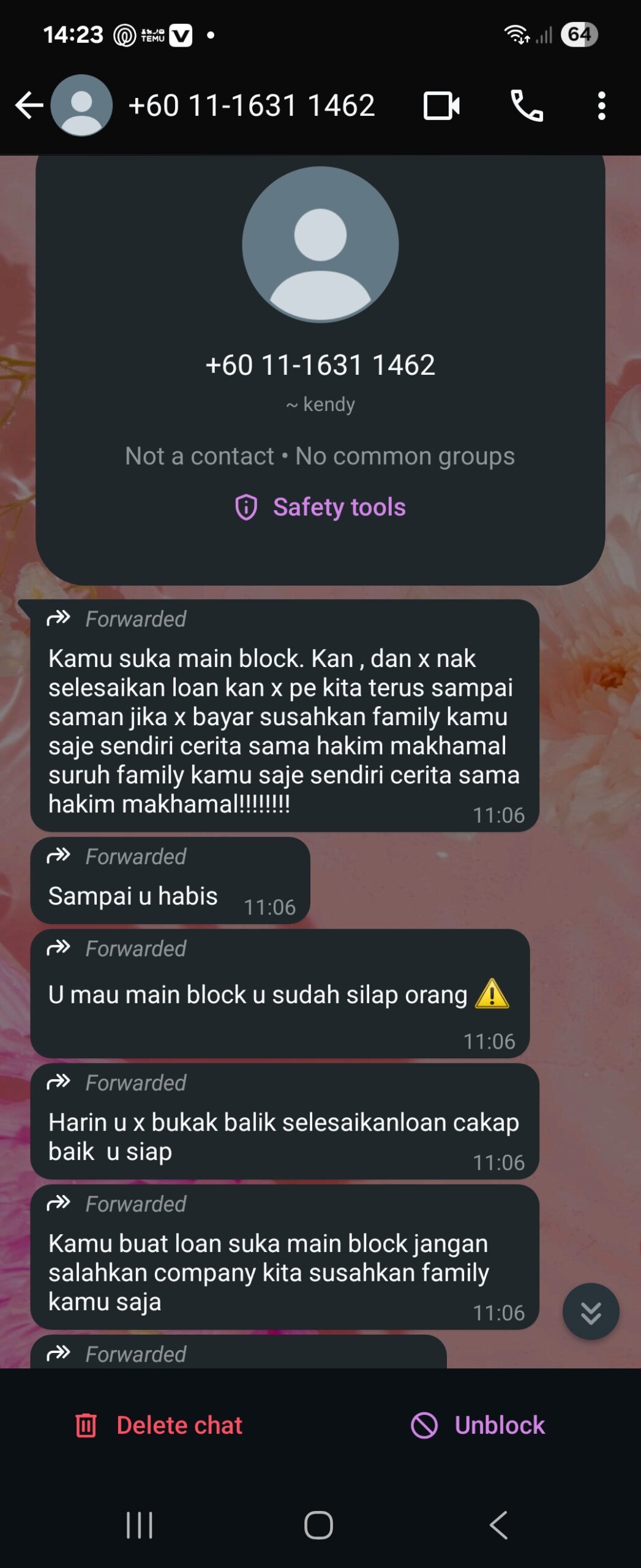Viewport: 641px width, 1568px height.
Task: Tap the red trash can icon
Action: pyautogui.click(x=86, y=1425)
